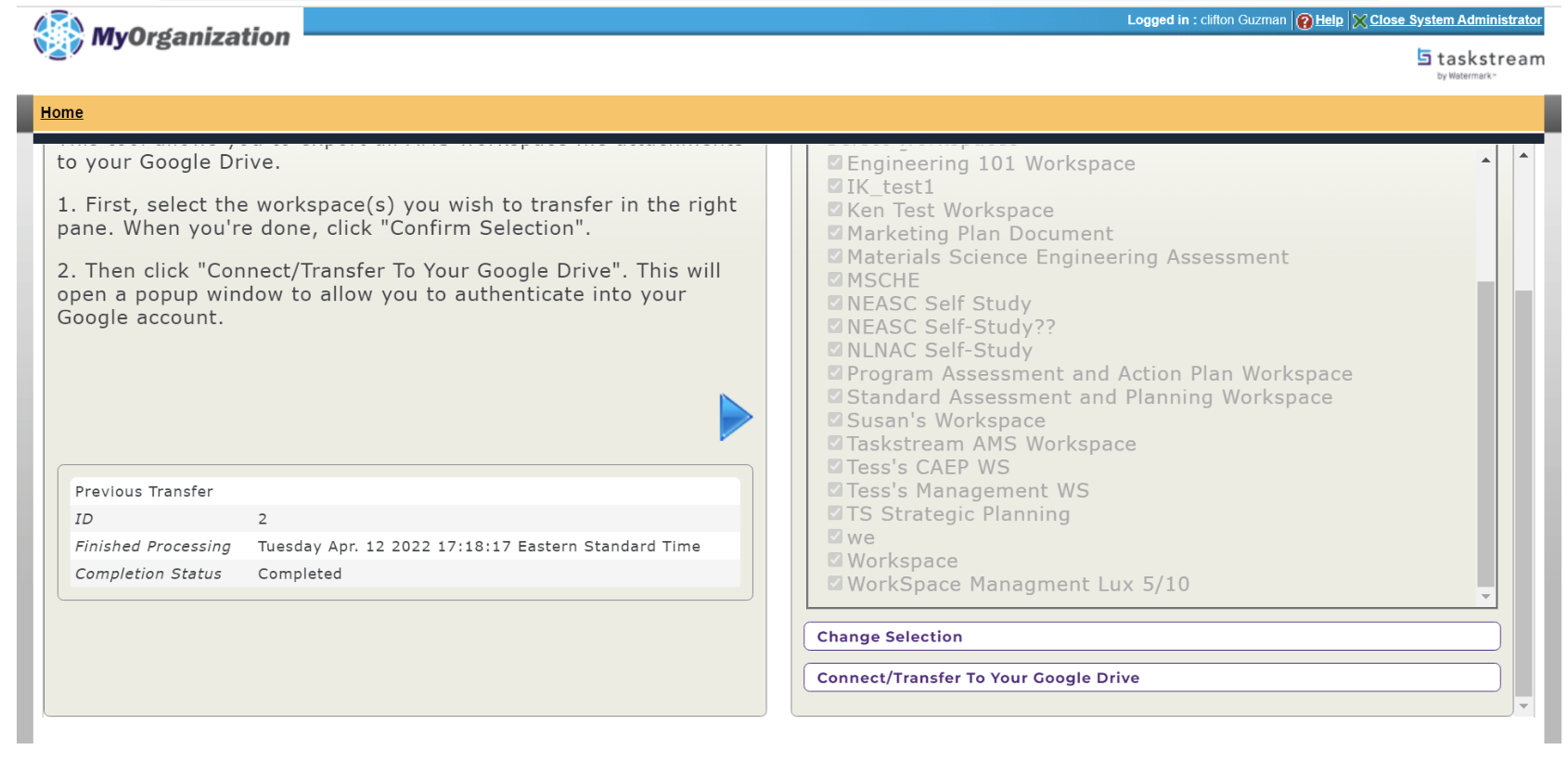The image size is (1568, 763).
Task: Open the Help link
Action: click(1329, 20)
